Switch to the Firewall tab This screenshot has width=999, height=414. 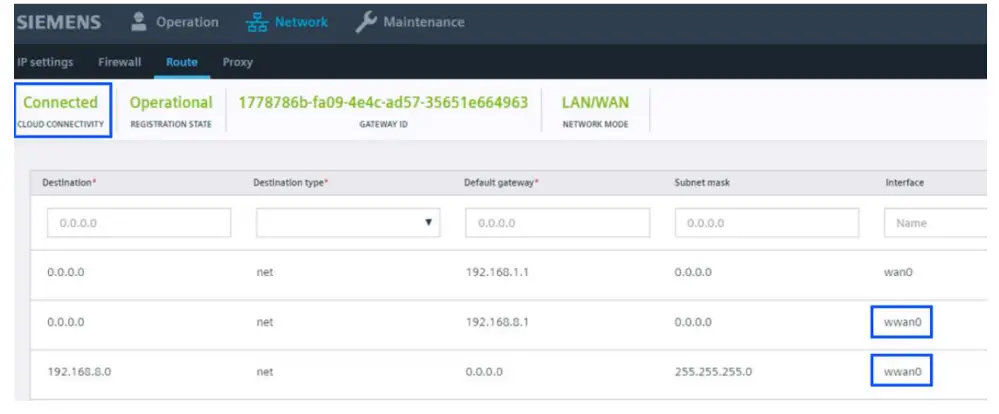tap(119, 62)
